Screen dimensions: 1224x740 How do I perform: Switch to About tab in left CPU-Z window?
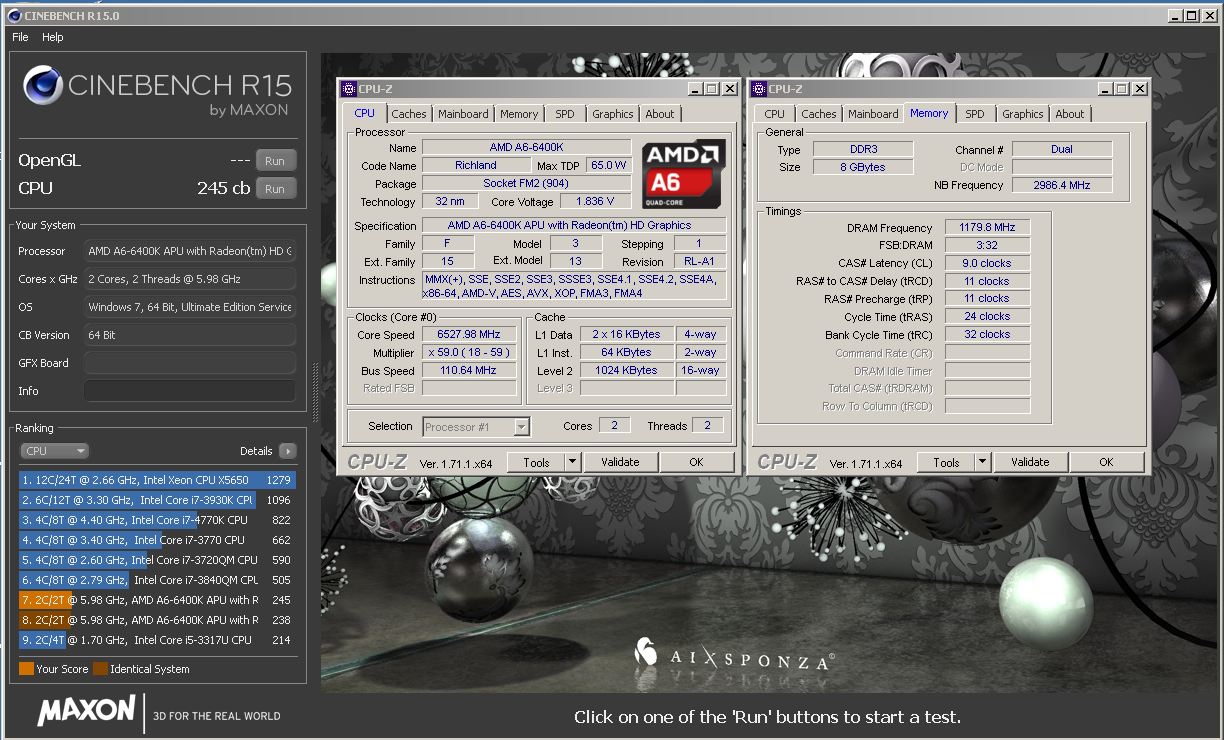click(660, 114)
